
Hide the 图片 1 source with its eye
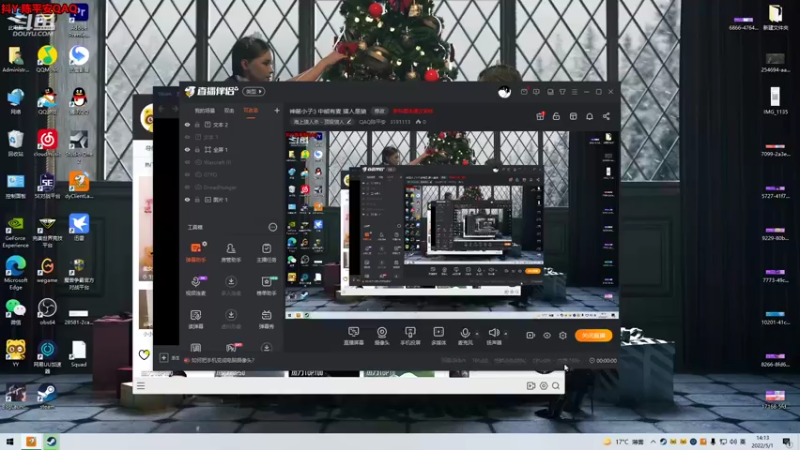(187, 199)
